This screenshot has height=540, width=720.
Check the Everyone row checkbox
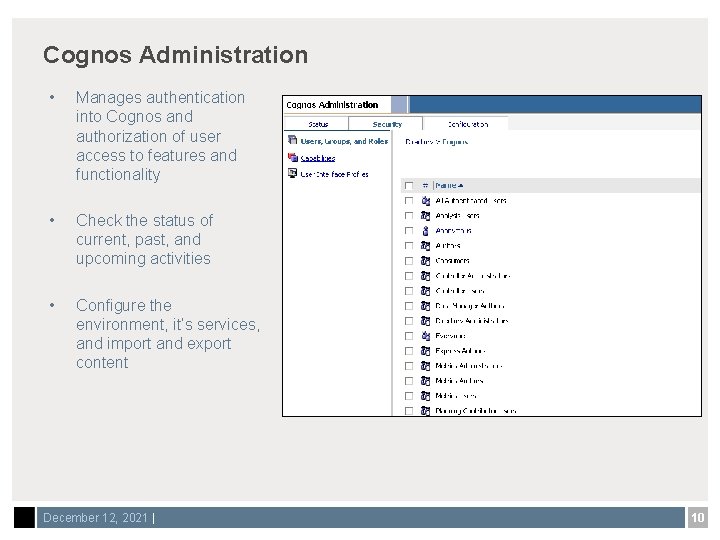click(409, 336)
